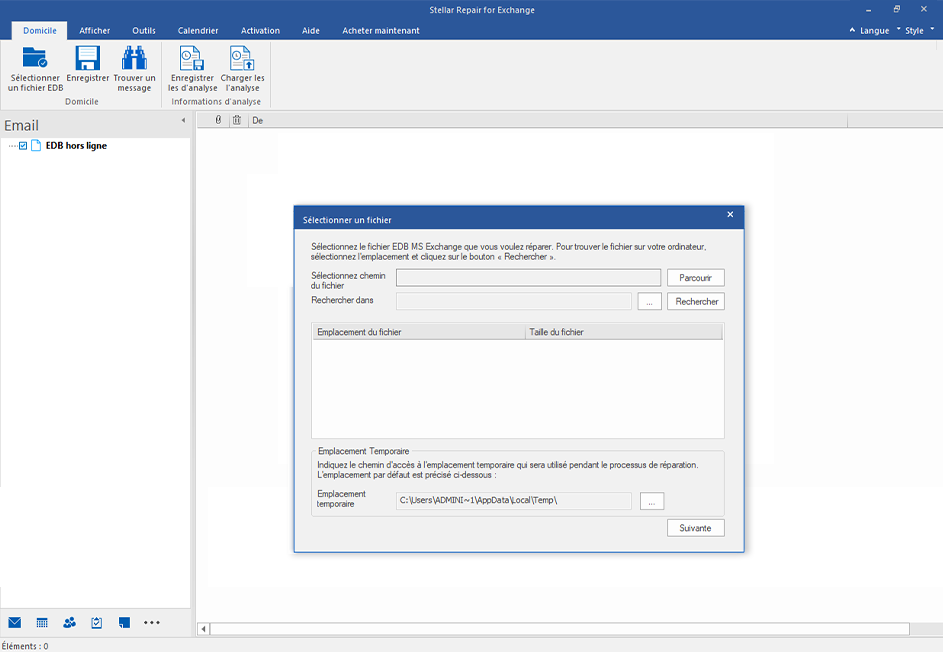The image size is (943, 652).
Task: Switch to Mail view in bottom bar
Action: pos(14,623)
